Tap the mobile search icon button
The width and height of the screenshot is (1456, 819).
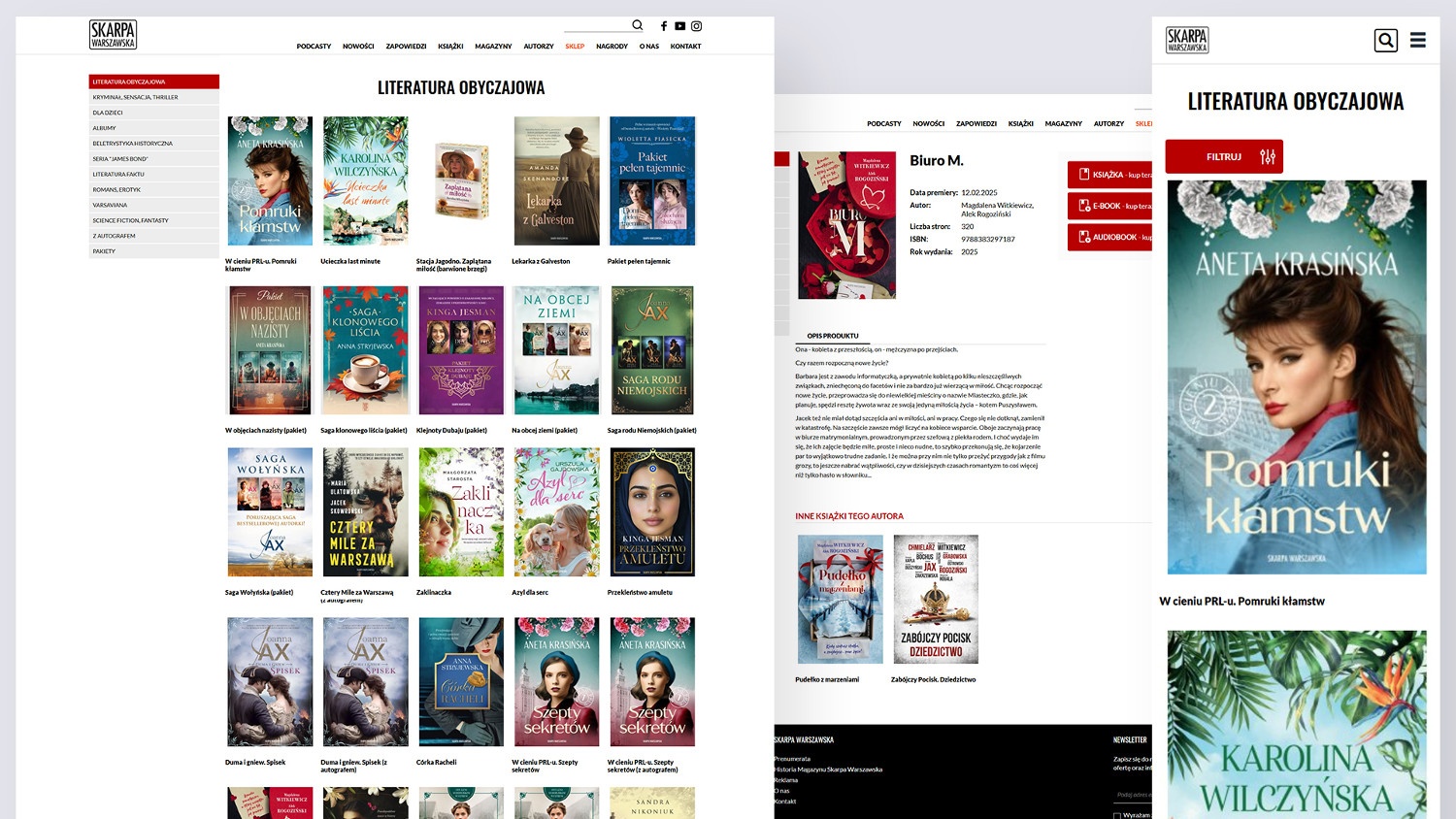coord(1385,40)
